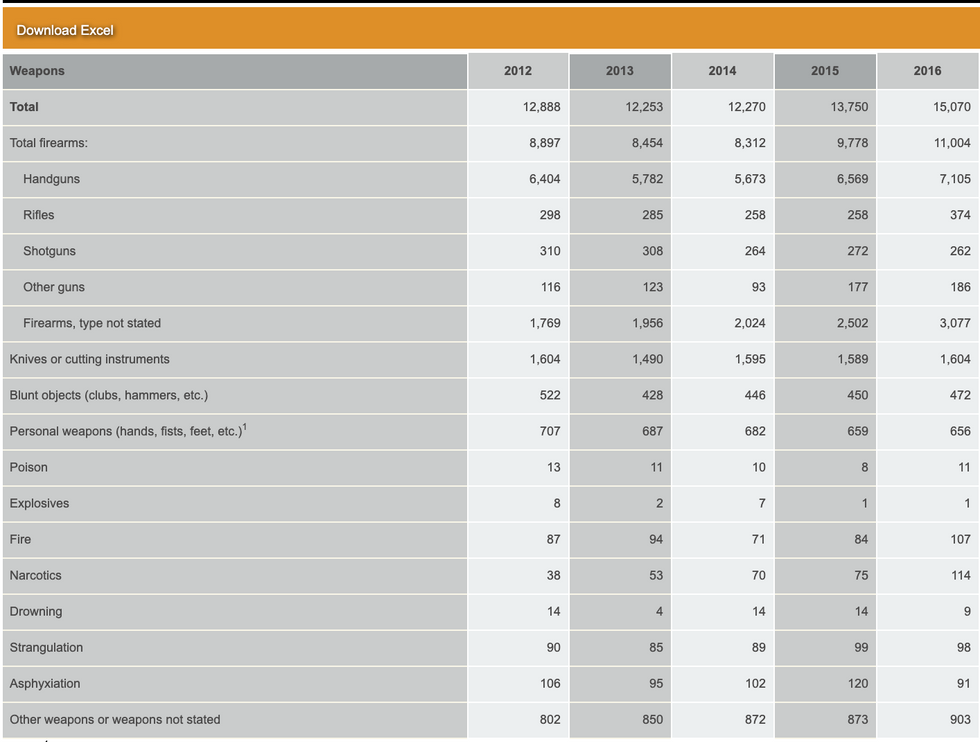Click the Other guns row label
980x742 pixels.
click(54, 288)
